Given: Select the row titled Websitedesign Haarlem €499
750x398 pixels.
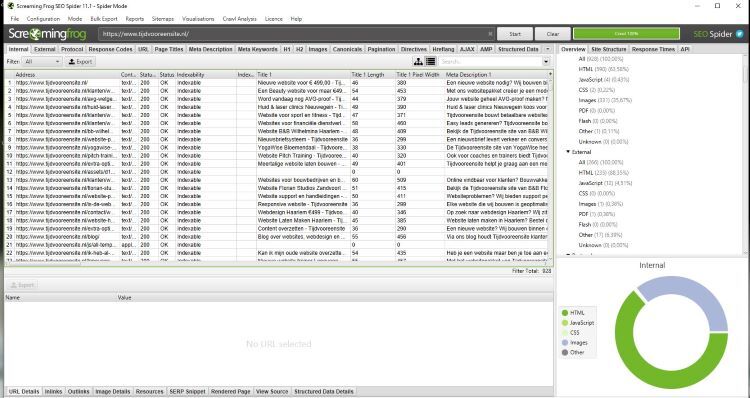Looking at the screenshot, I should tap(277, 212).
